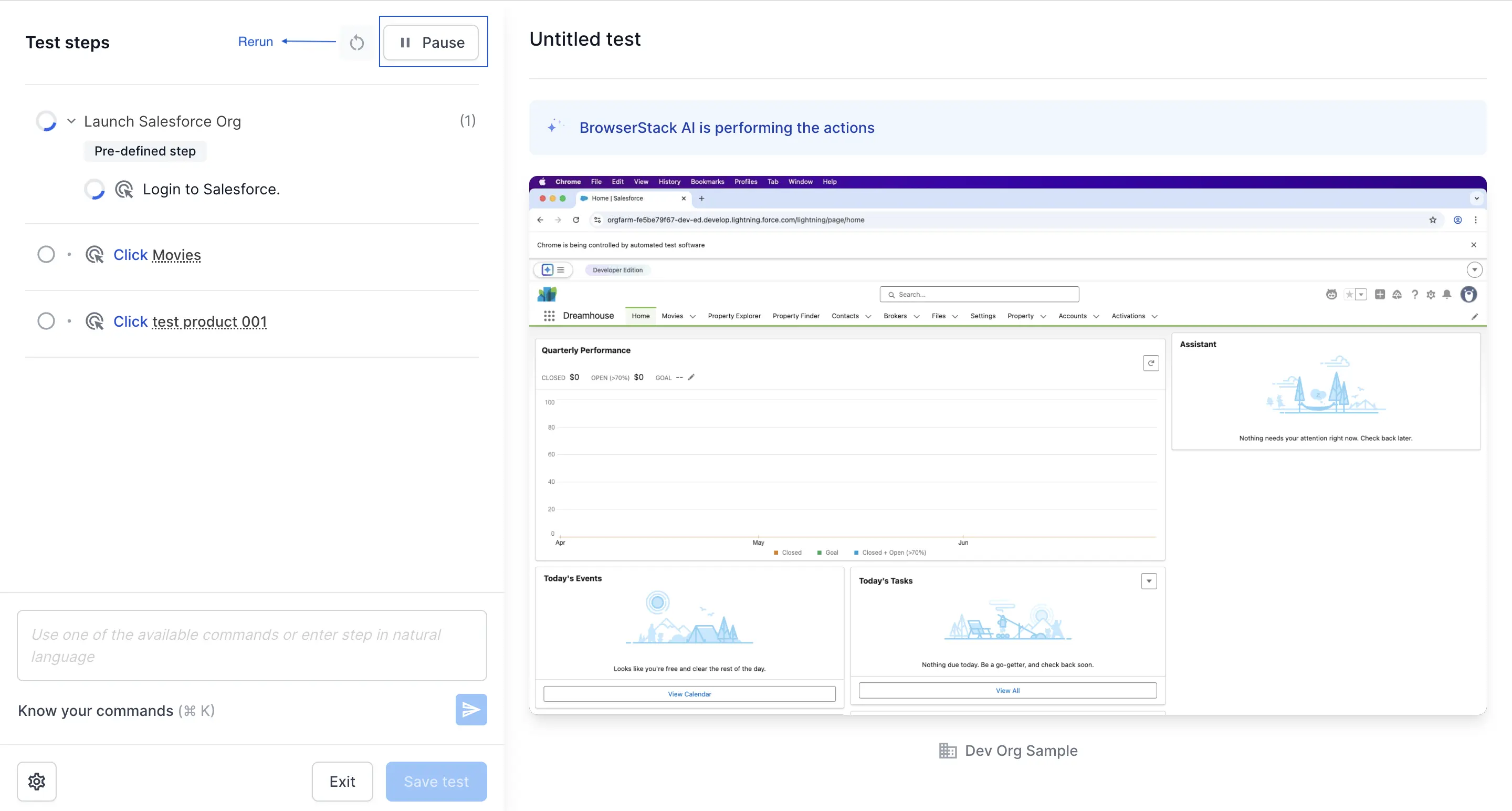Focus the Salesforce Search box
Screen dimensions: 1512x811
pyautogui.click(x=979, y=294)
